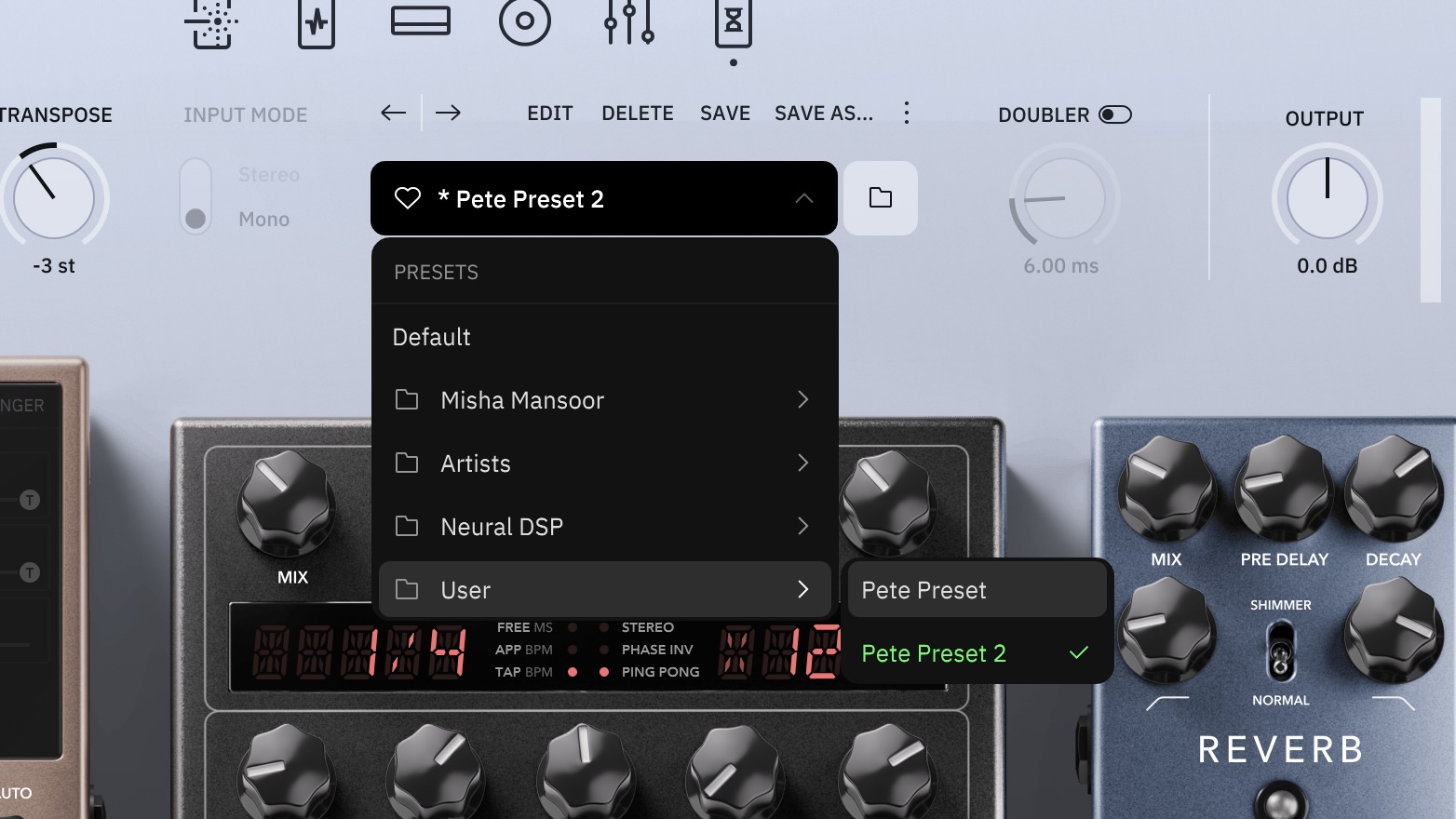Viewport: 1456px width, 819px height.
Task: Expand the Neural DSP folder chevron
Action: 803,527
